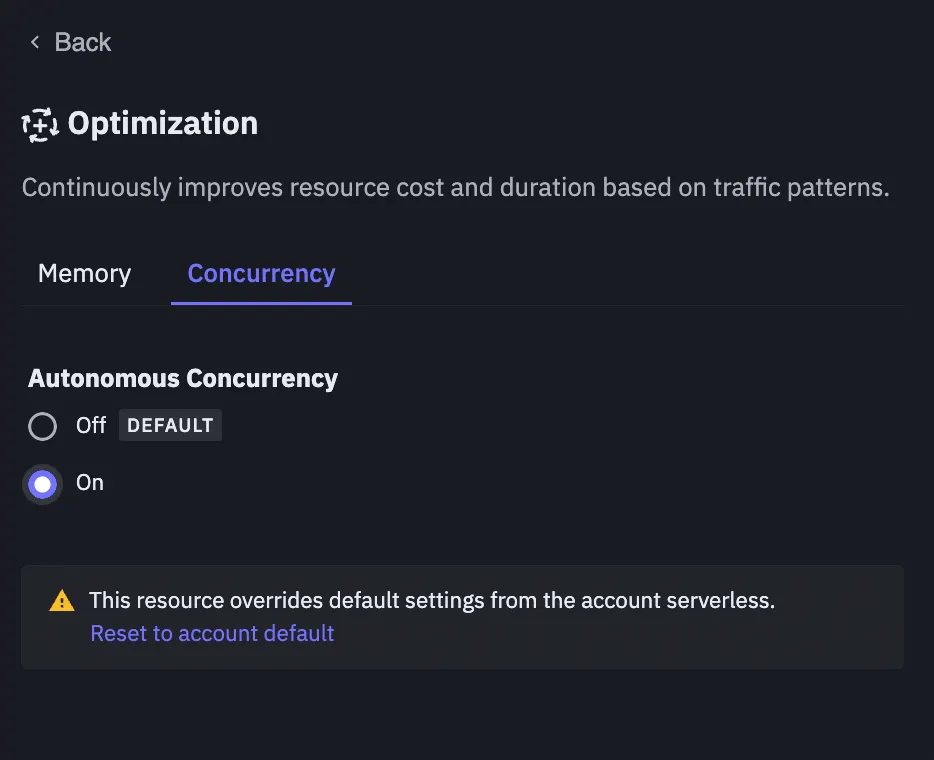Image resolution: width=934 pixels, height=760 pixels.
Task: Click the Off option label
Action: pyautogui.click(x=91, y=425)
